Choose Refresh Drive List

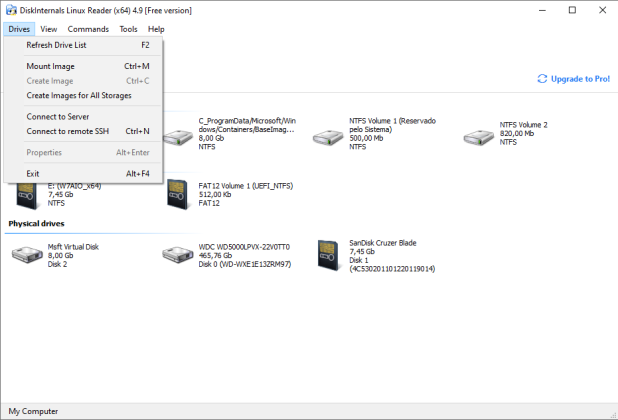(x=83, y=45)
